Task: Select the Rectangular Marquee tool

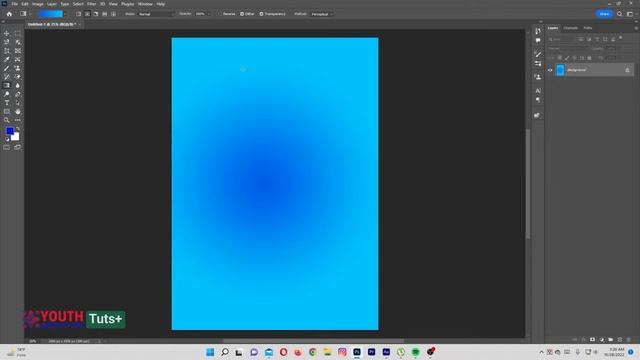Action: (x=18, y=33)
